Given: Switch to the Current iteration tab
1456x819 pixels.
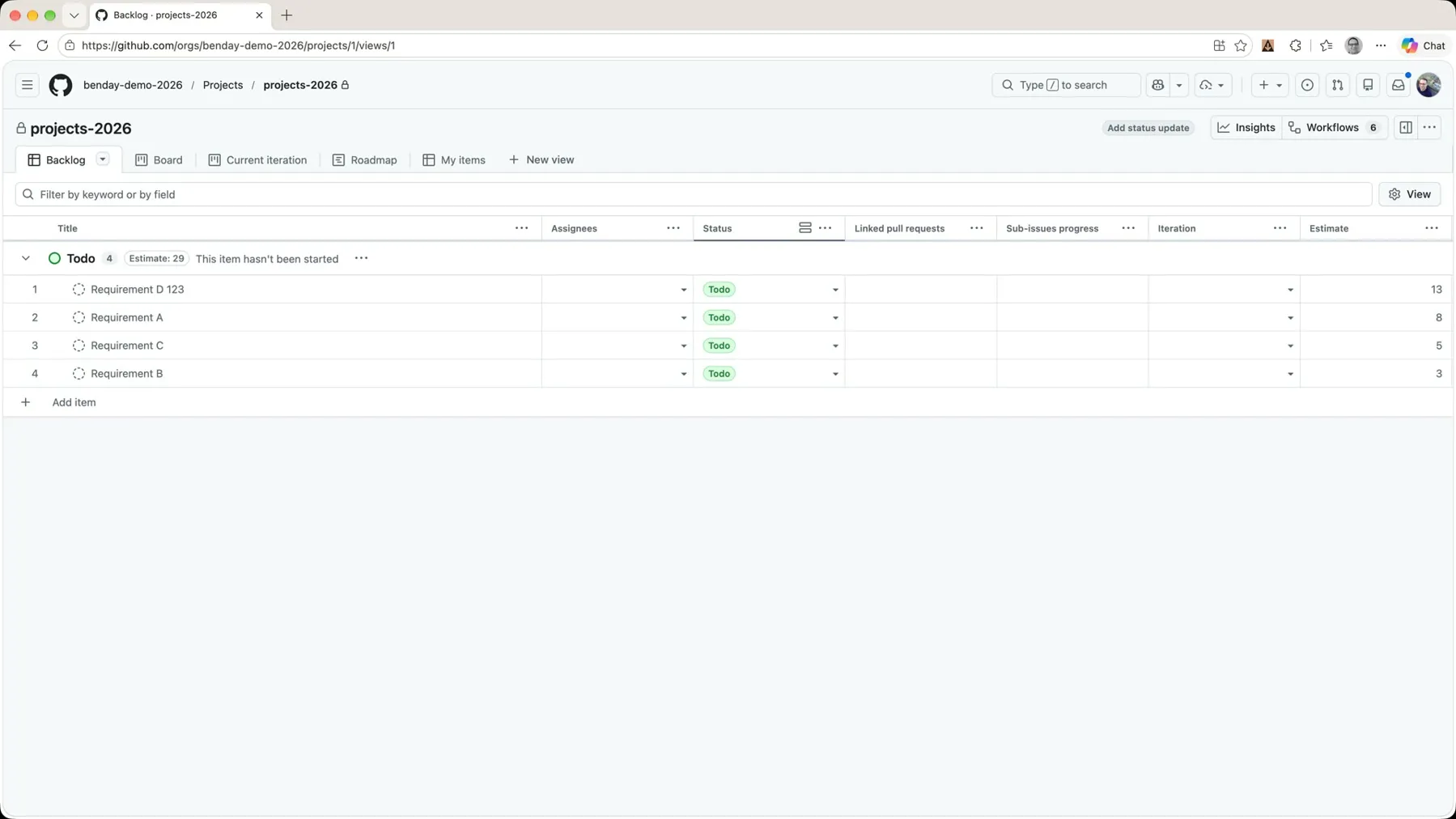Looking at the screenshot, I should click(x=257, y=160).
